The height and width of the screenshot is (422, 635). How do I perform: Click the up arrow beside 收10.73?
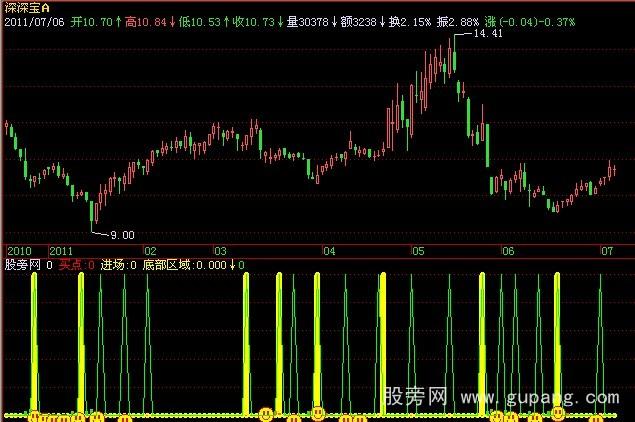coord(280,20)
